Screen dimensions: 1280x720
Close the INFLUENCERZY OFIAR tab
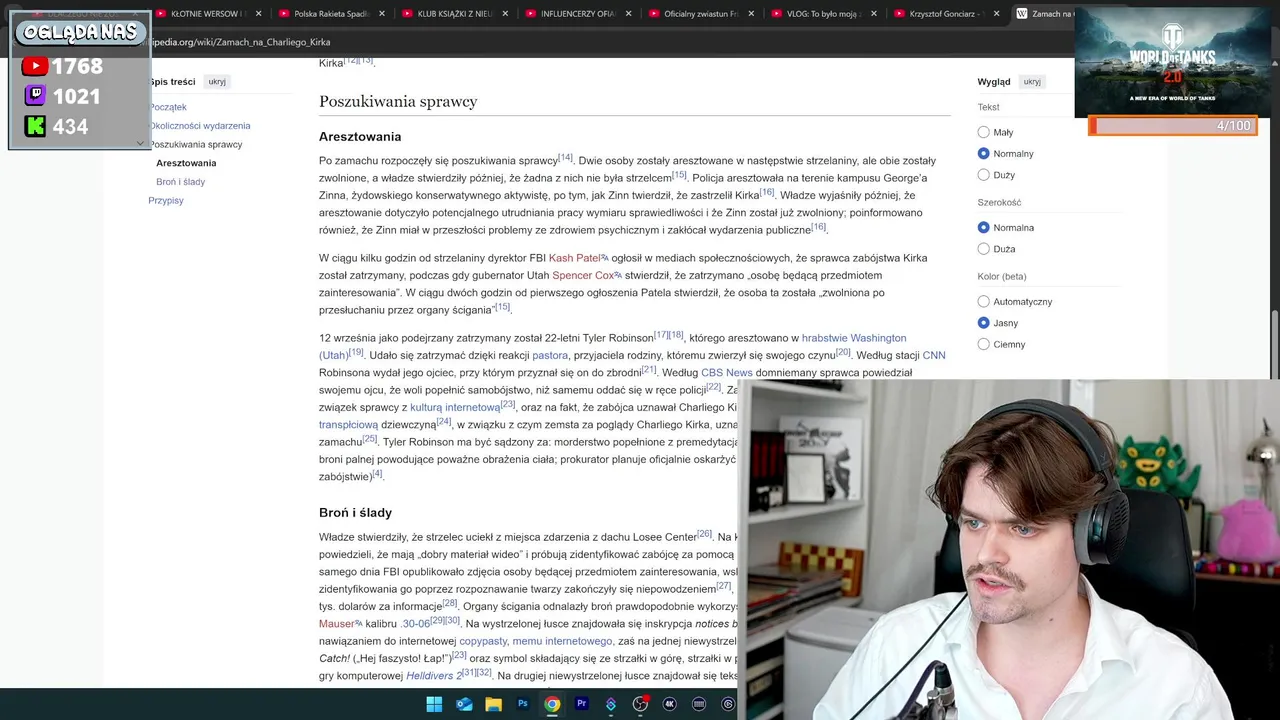point(628,14)
